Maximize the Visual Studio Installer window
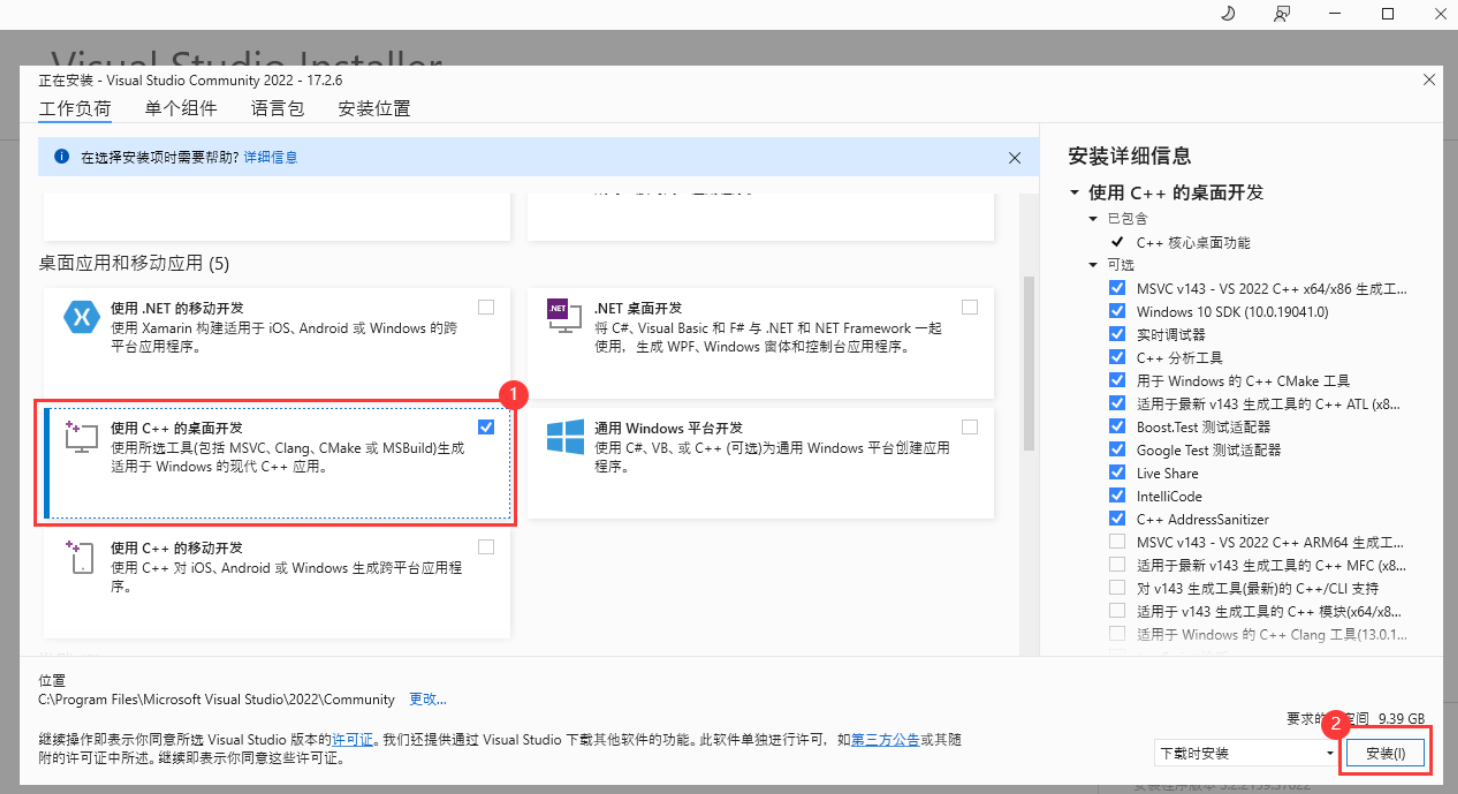This screenshot has height=794, width=1458. (1388, 13)
